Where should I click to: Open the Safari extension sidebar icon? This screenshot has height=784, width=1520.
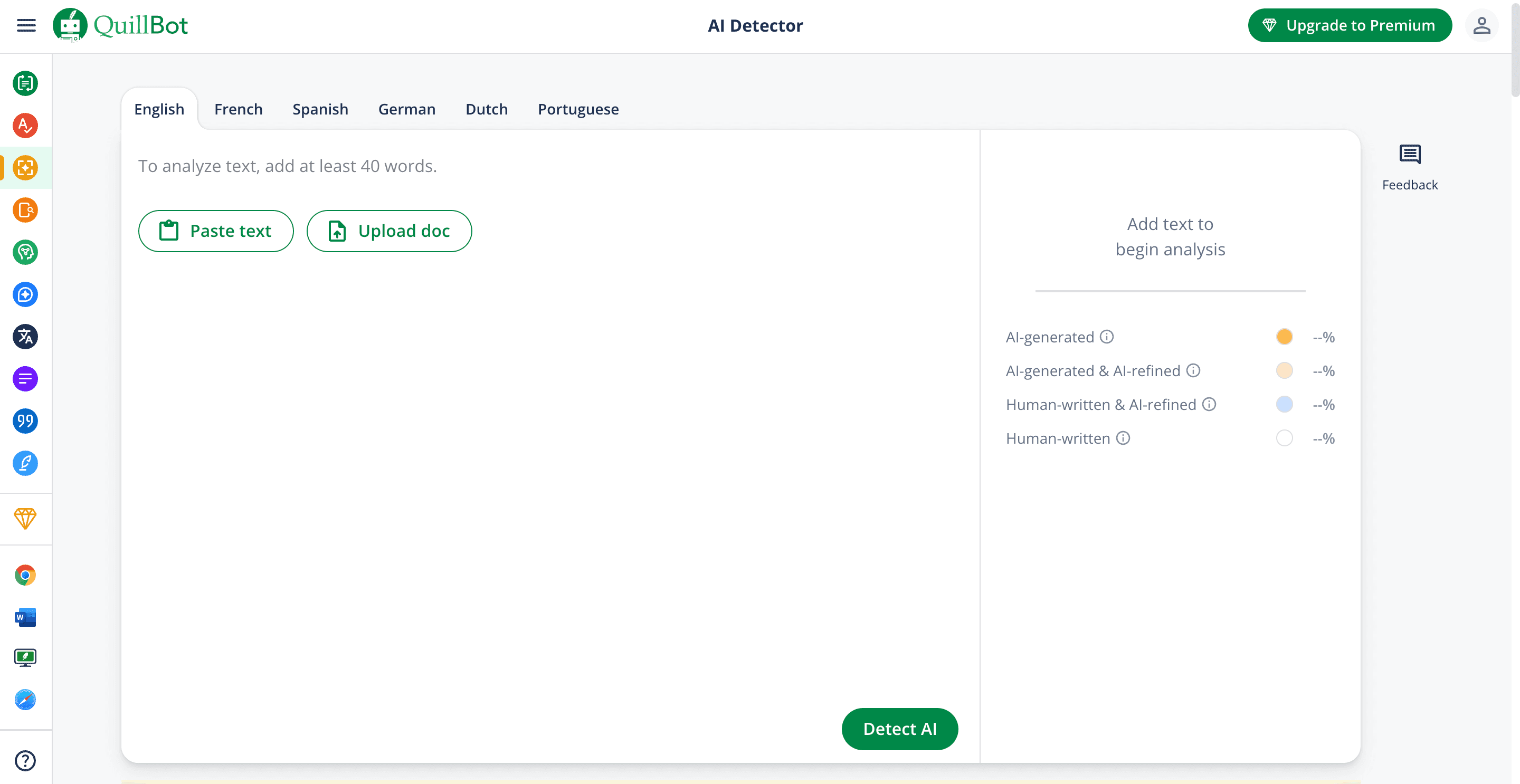[x=25, y=700]
